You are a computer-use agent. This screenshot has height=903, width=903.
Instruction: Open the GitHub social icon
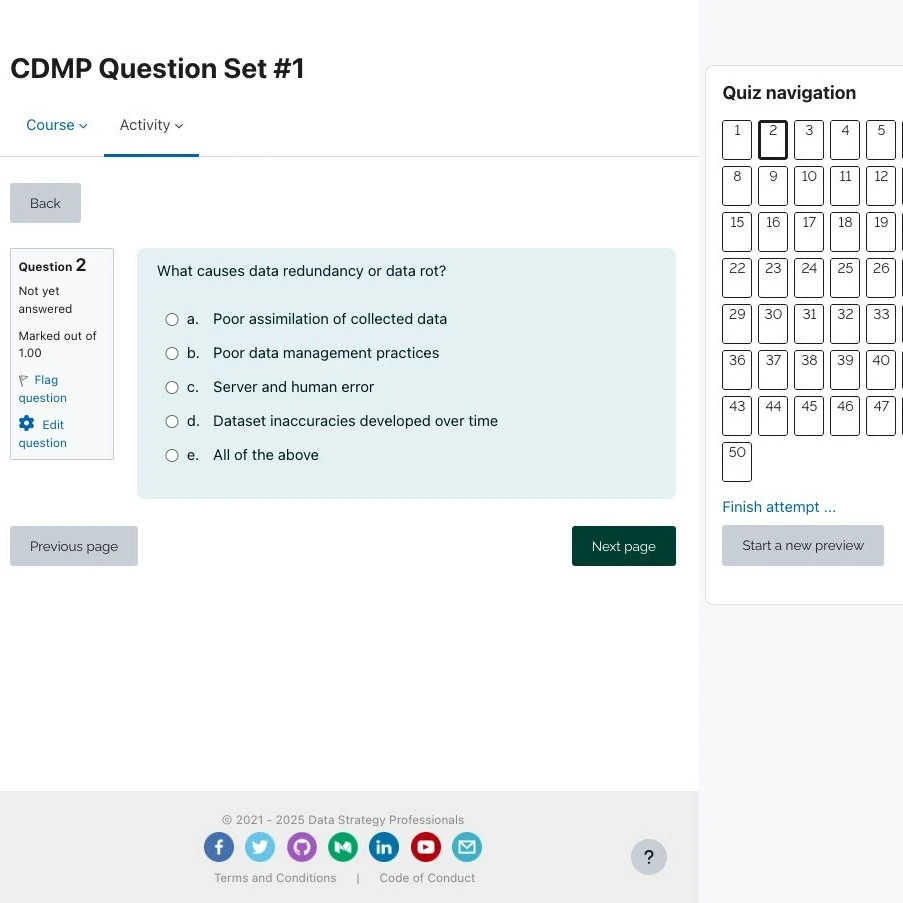point(302,847)
